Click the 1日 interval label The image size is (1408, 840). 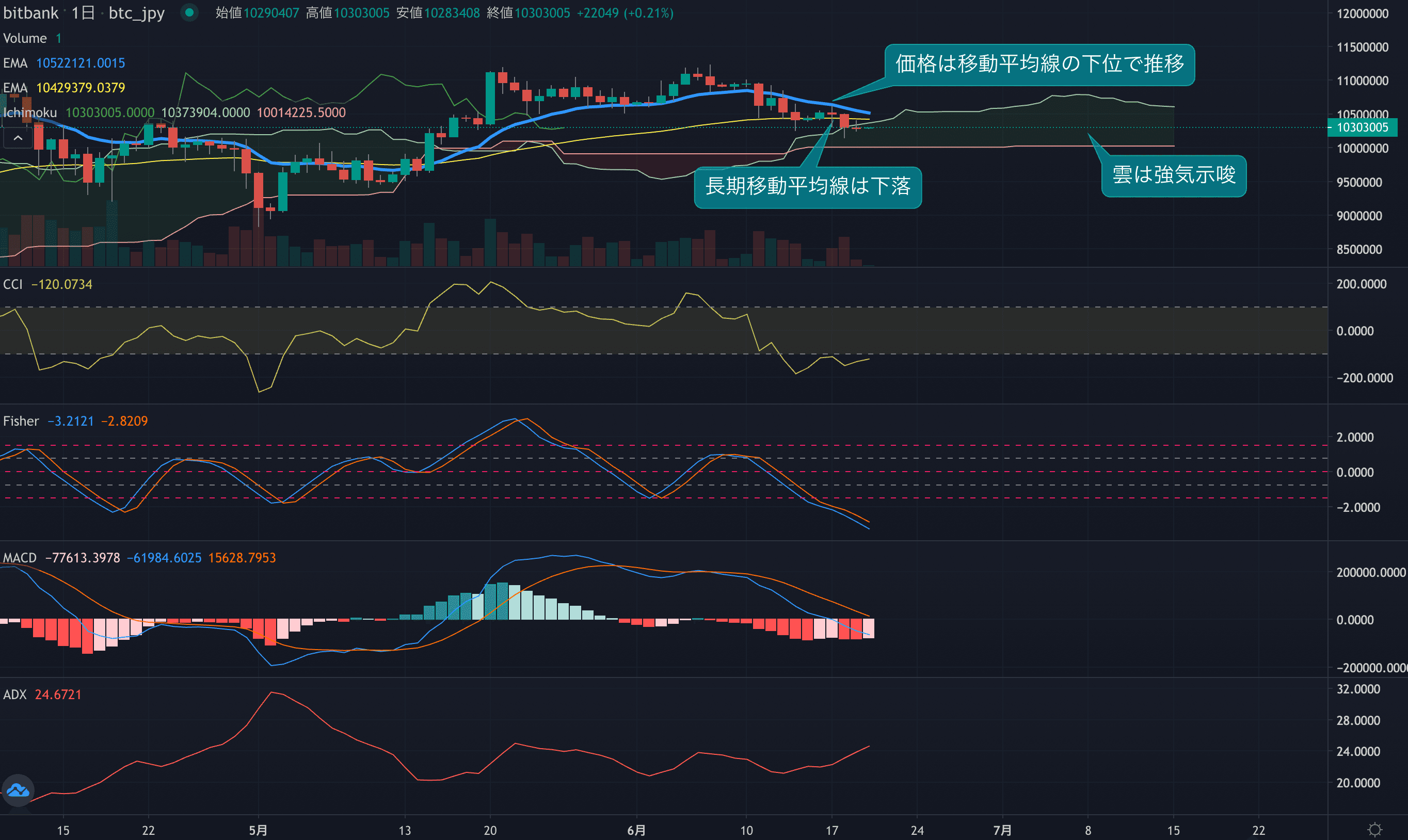point(83,12)
